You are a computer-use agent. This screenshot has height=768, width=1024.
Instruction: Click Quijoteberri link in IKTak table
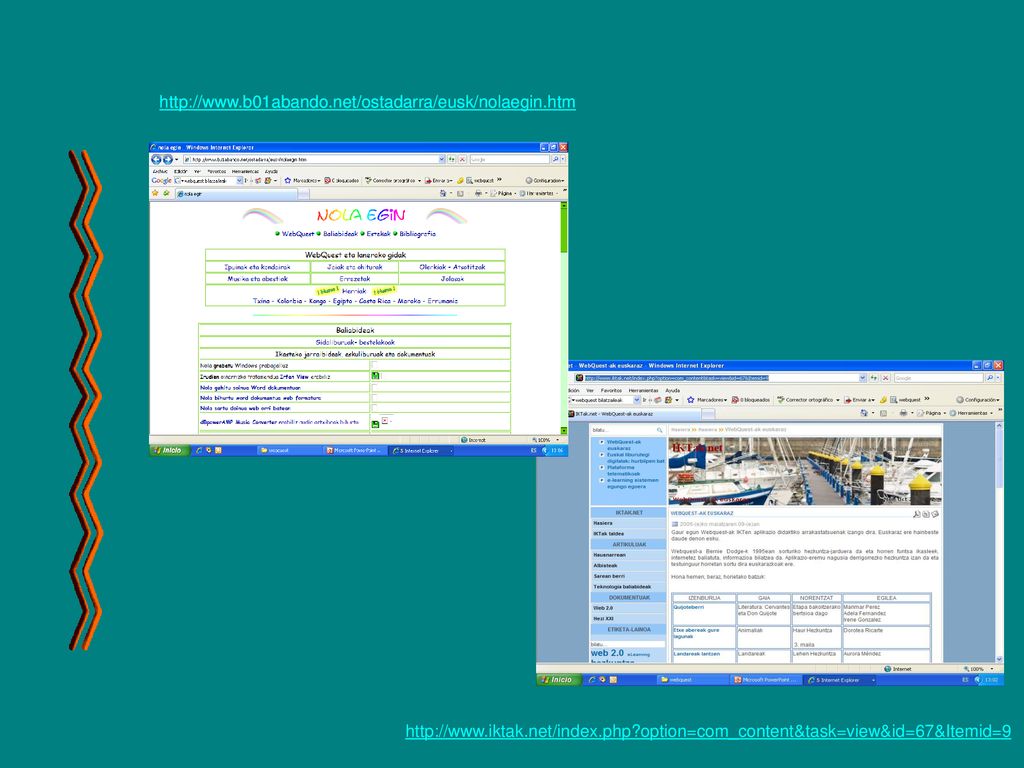coord(688,607)
